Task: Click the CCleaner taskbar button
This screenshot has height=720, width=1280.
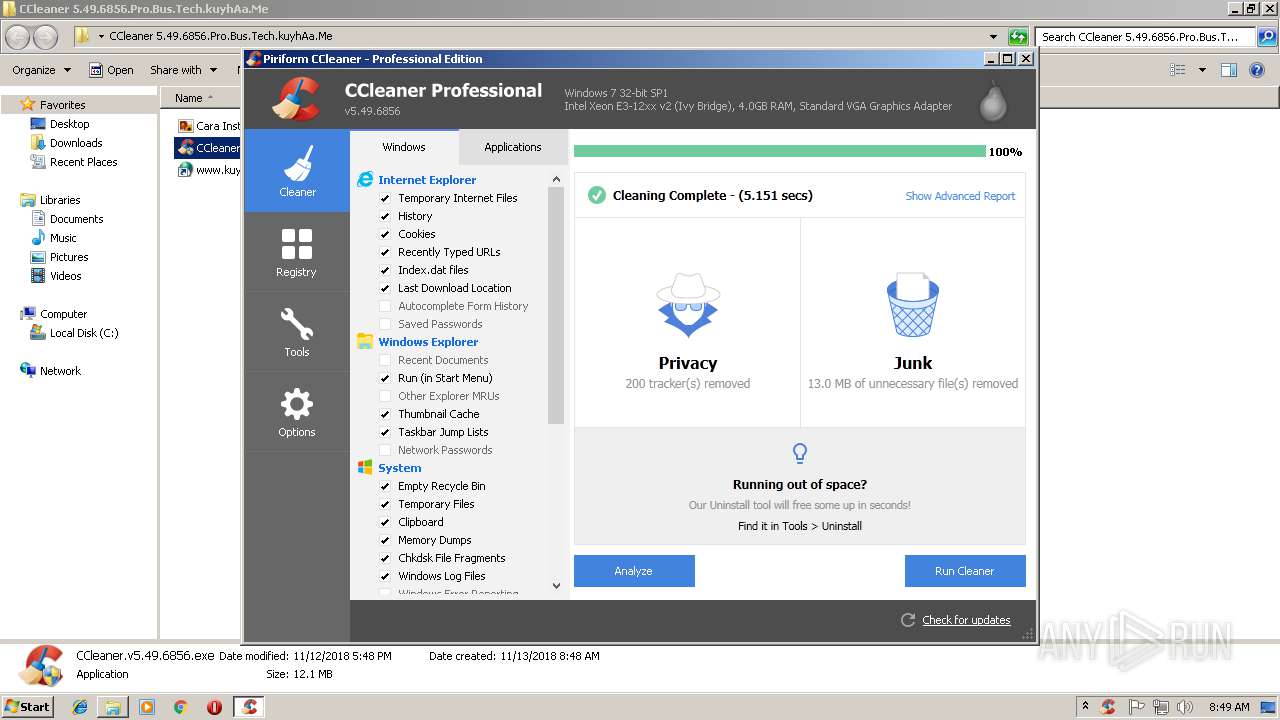Action: (249, 707)
